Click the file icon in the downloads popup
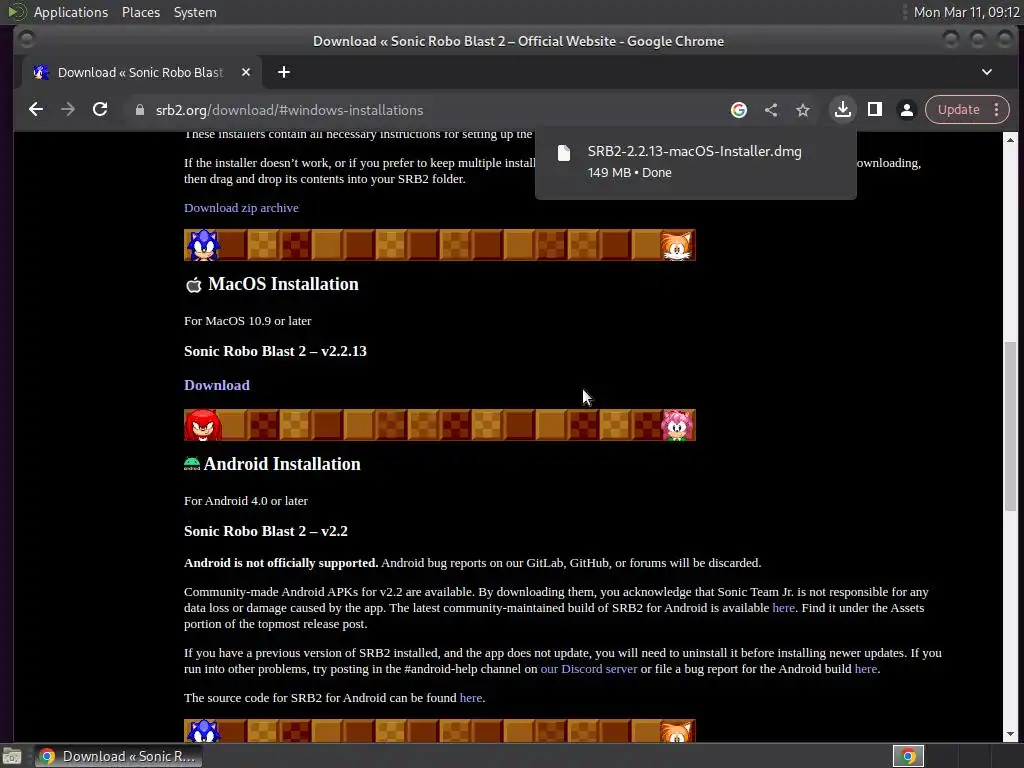The height and width of the screenshot is (768, 1024). 564,153
